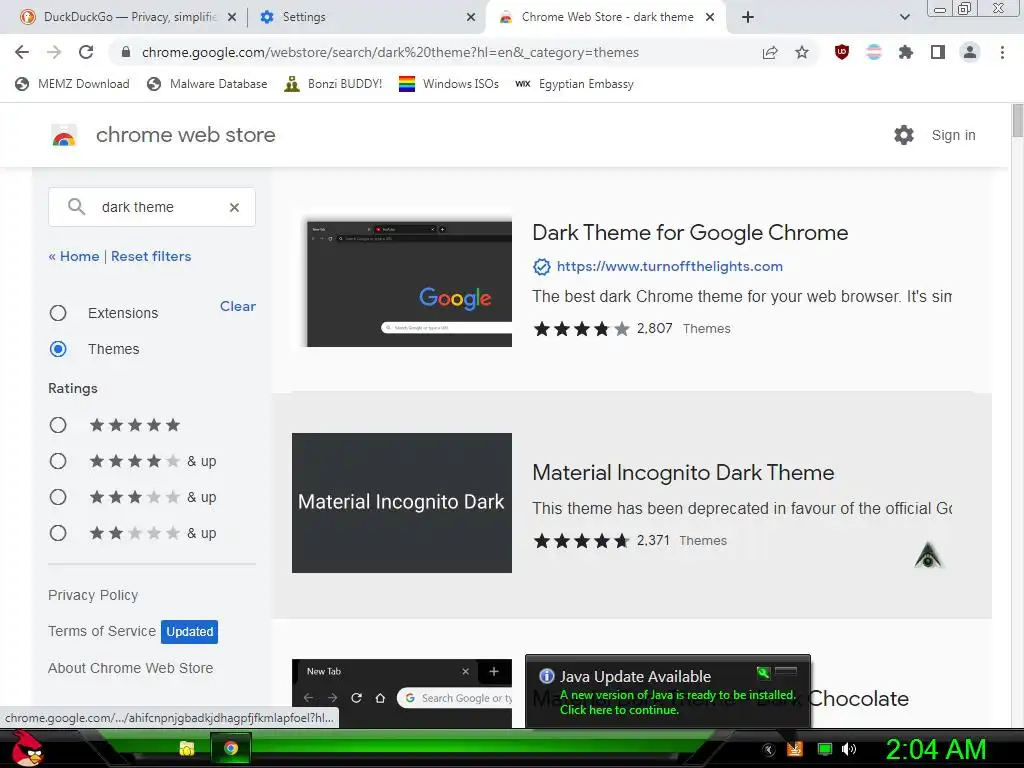Open the file explorer taskbar icon
The image size is (1024, 768).
(187, 748)
